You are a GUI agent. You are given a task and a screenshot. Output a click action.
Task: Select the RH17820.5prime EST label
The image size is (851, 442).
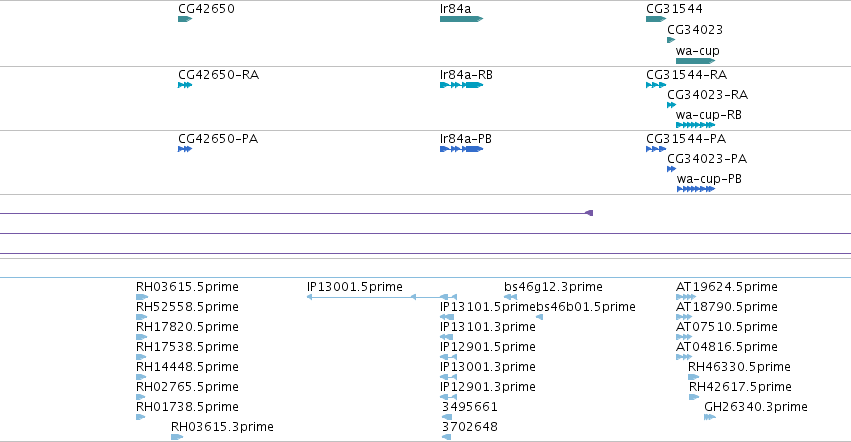tap(187, 327)
